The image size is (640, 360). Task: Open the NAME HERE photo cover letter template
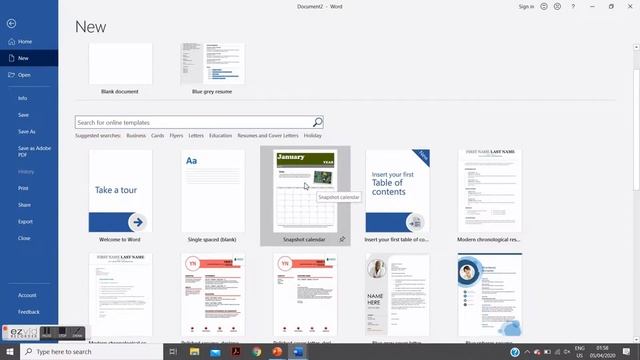click(x=397, y=295)
